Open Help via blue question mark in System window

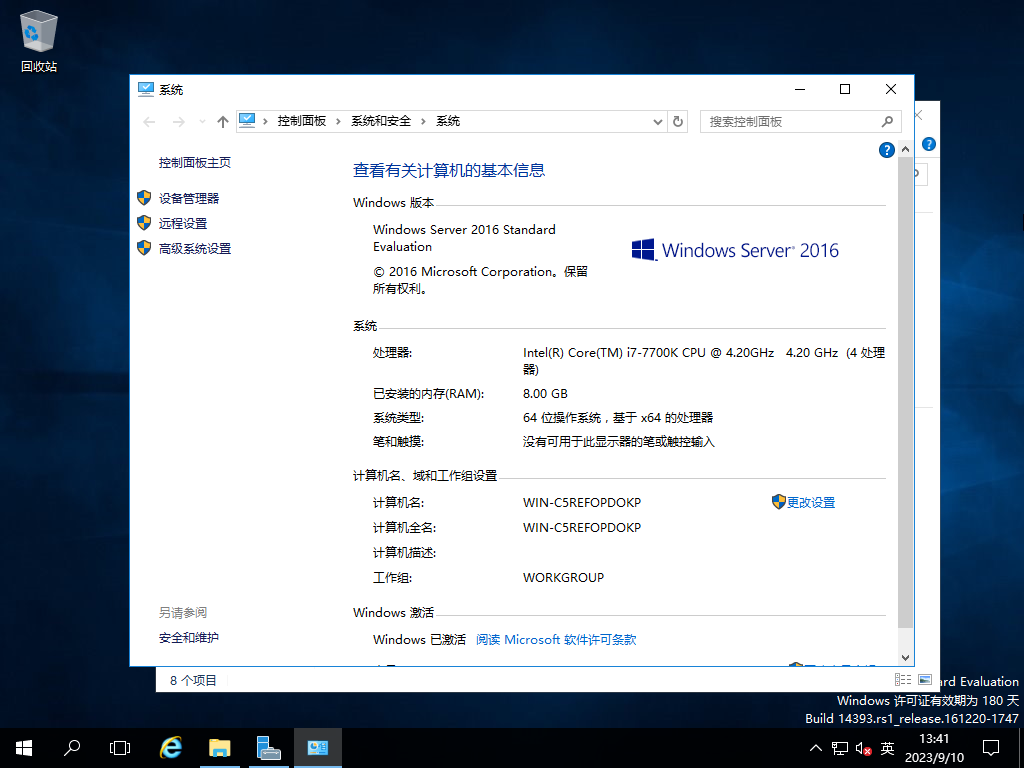coord(886,150)
